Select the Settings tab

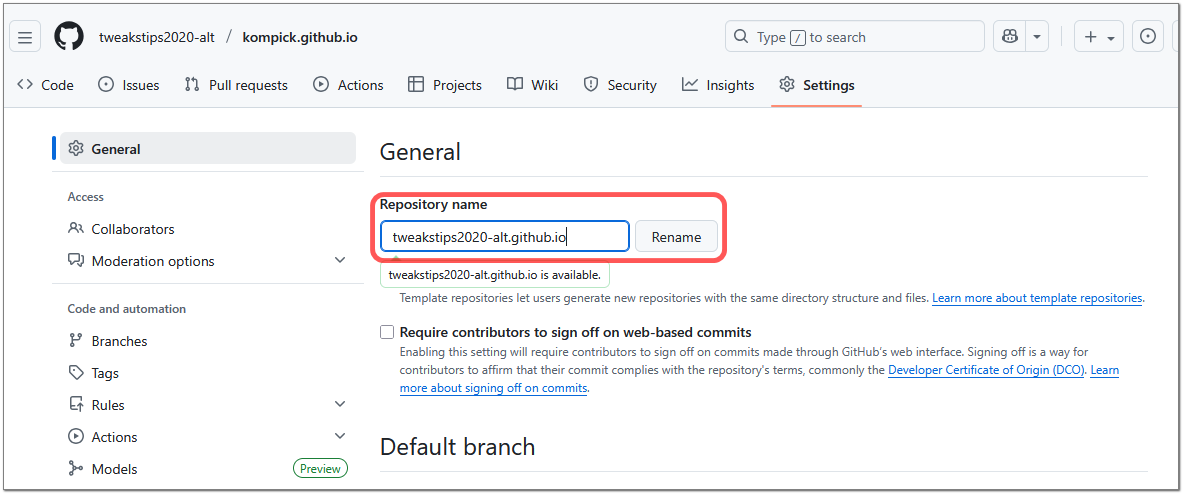pos(817,85)
